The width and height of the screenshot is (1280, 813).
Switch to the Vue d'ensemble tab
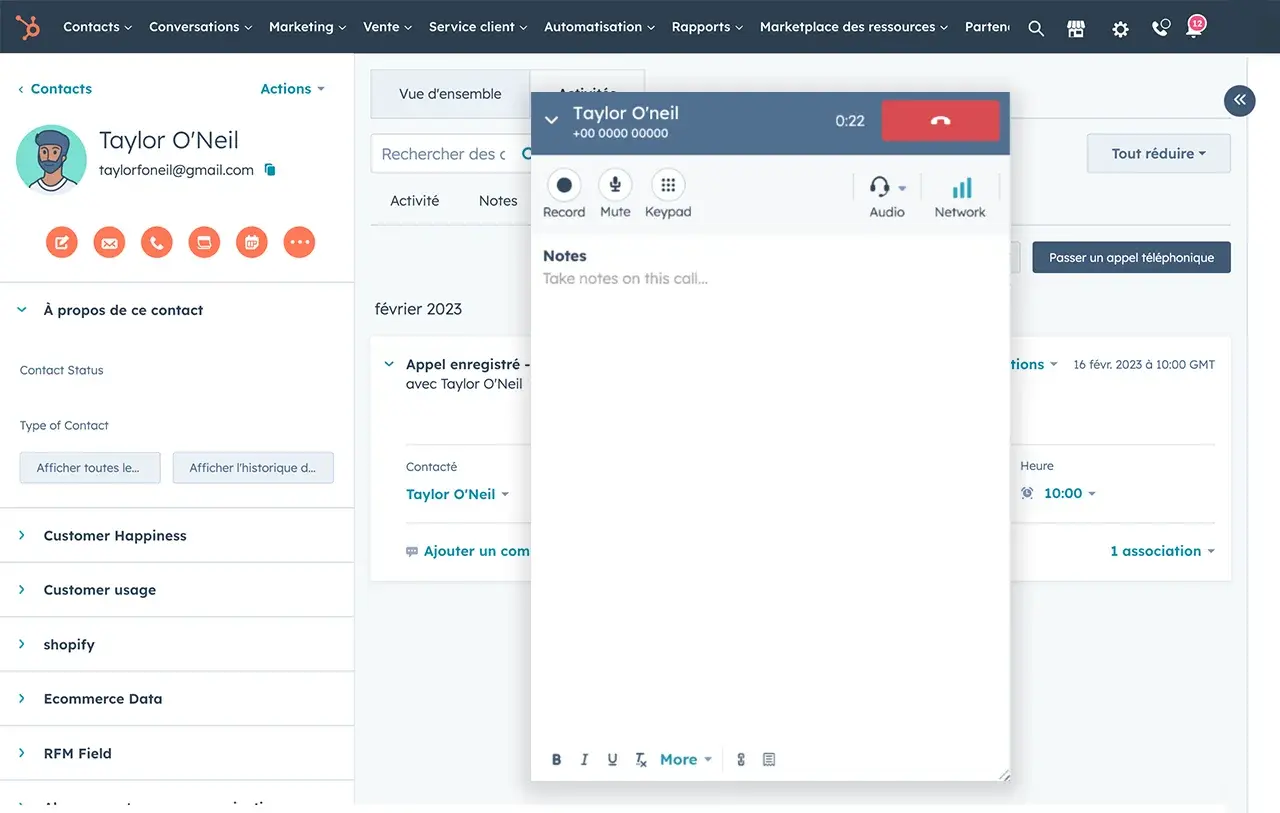[x=450, y=94]
